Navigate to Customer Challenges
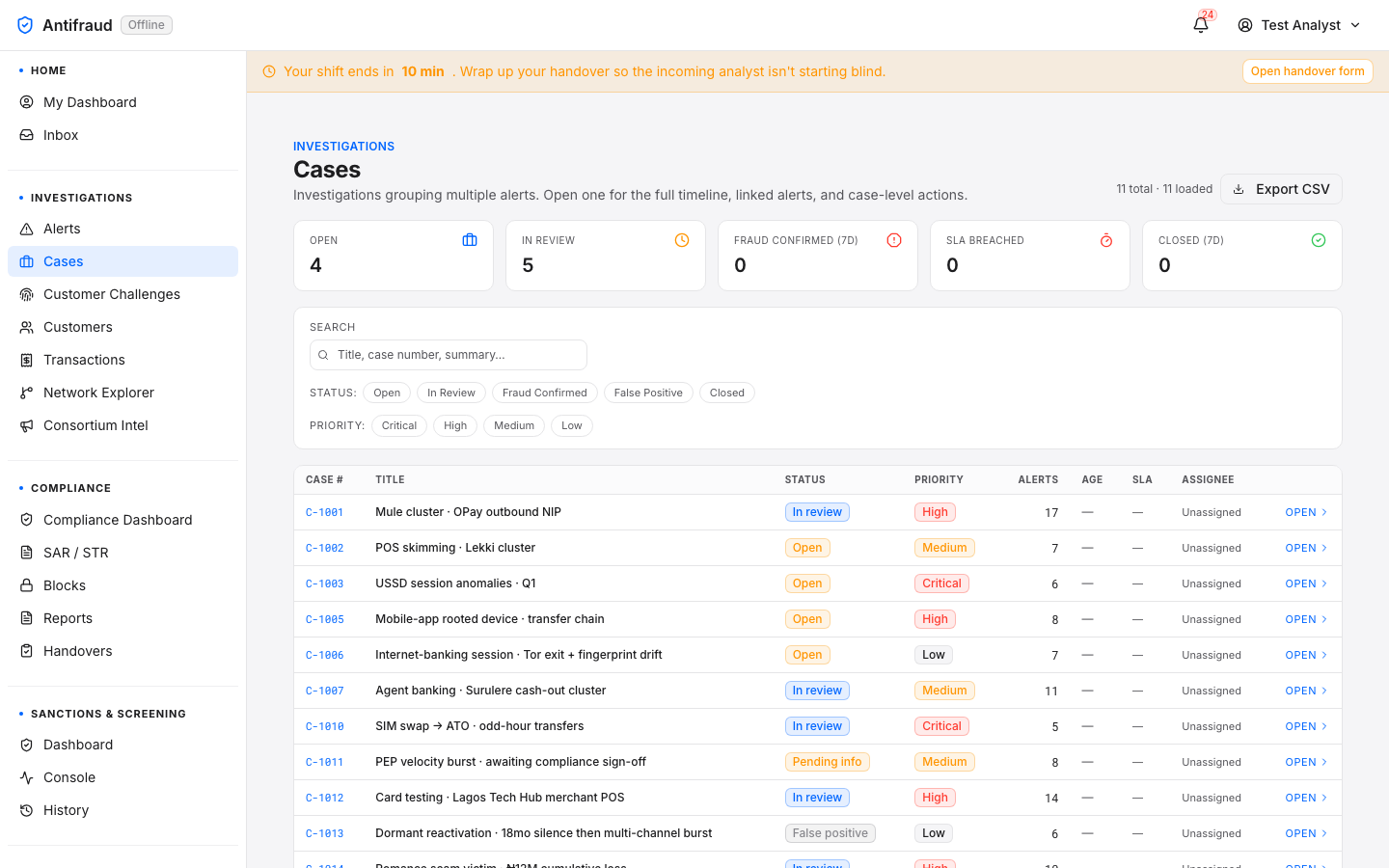1389x868 pixels. 123,294
